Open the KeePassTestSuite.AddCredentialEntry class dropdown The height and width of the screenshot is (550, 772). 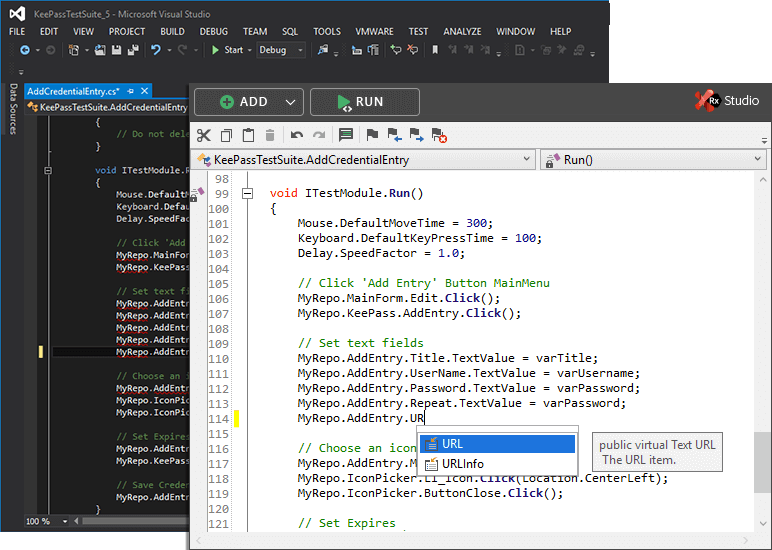(x=363, y=160)
